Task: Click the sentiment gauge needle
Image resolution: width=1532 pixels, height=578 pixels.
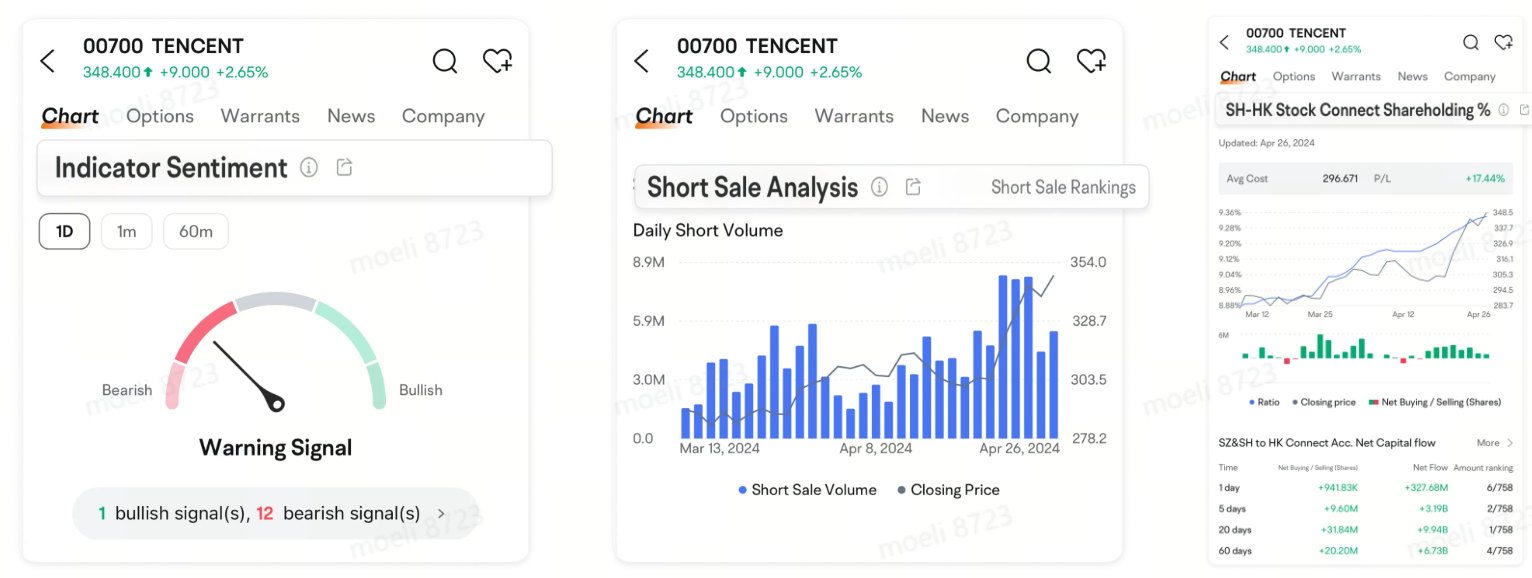Action: click(x=249, y=375)
